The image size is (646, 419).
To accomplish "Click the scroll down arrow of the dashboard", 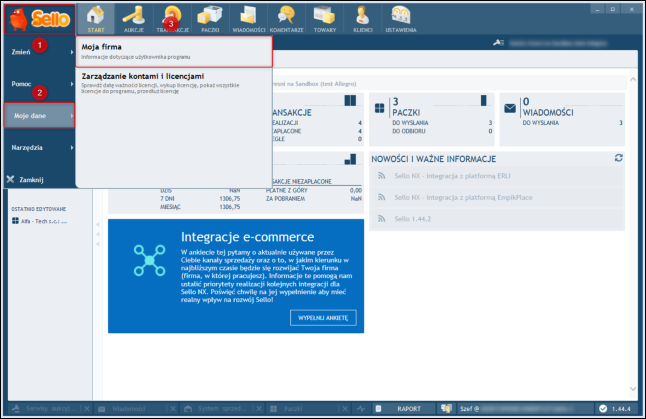I will tap(633, 389).
